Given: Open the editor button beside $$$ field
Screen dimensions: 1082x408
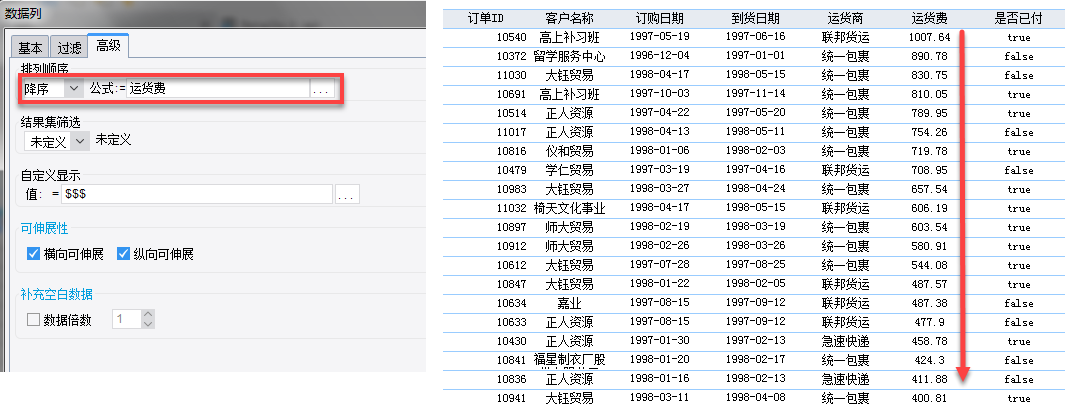Looking at the screenshot, I should pos(347,195).
